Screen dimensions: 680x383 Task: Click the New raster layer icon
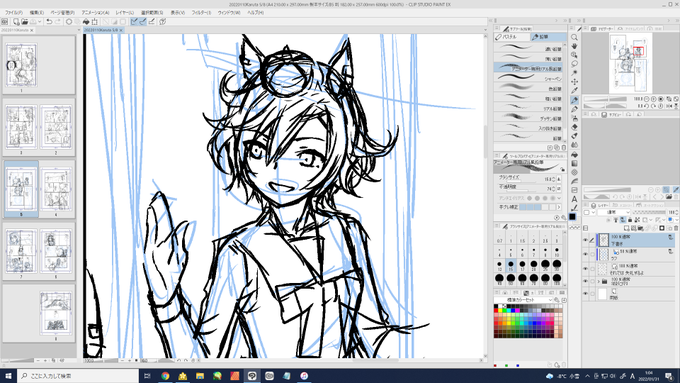pyautogui.click(x=626, y=228)
